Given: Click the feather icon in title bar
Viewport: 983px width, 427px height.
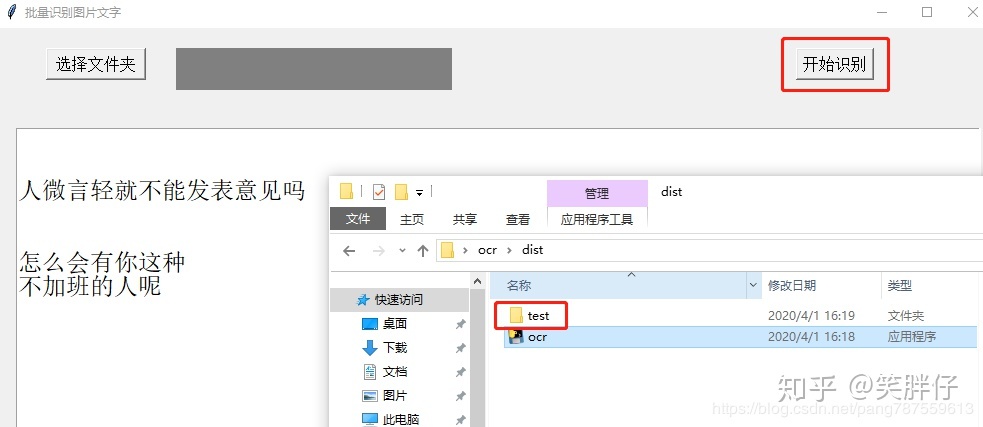Looking at the screenshot, I should (x=11, y=12).
